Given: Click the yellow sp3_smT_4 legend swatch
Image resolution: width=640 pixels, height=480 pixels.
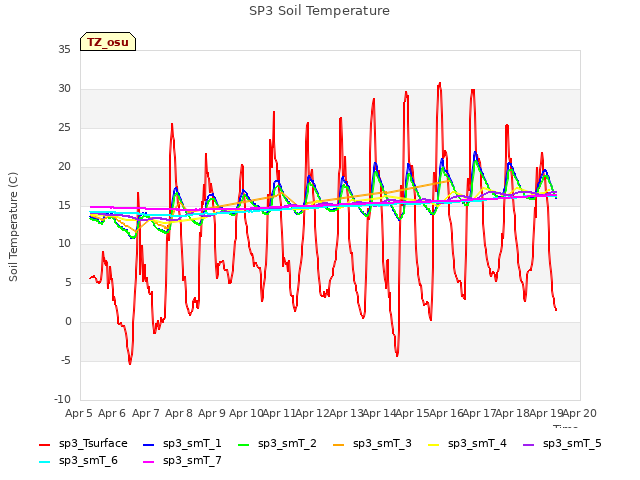Looking at the screenshot, I should [433, 444].
